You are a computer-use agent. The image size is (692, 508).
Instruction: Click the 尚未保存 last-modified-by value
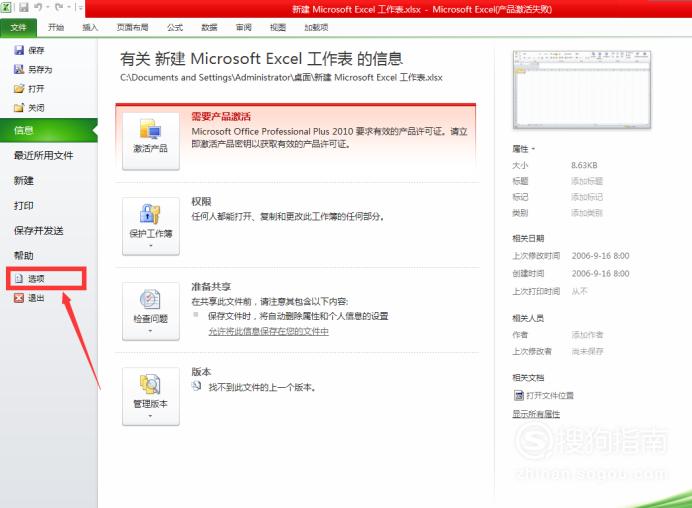[587, 351]
